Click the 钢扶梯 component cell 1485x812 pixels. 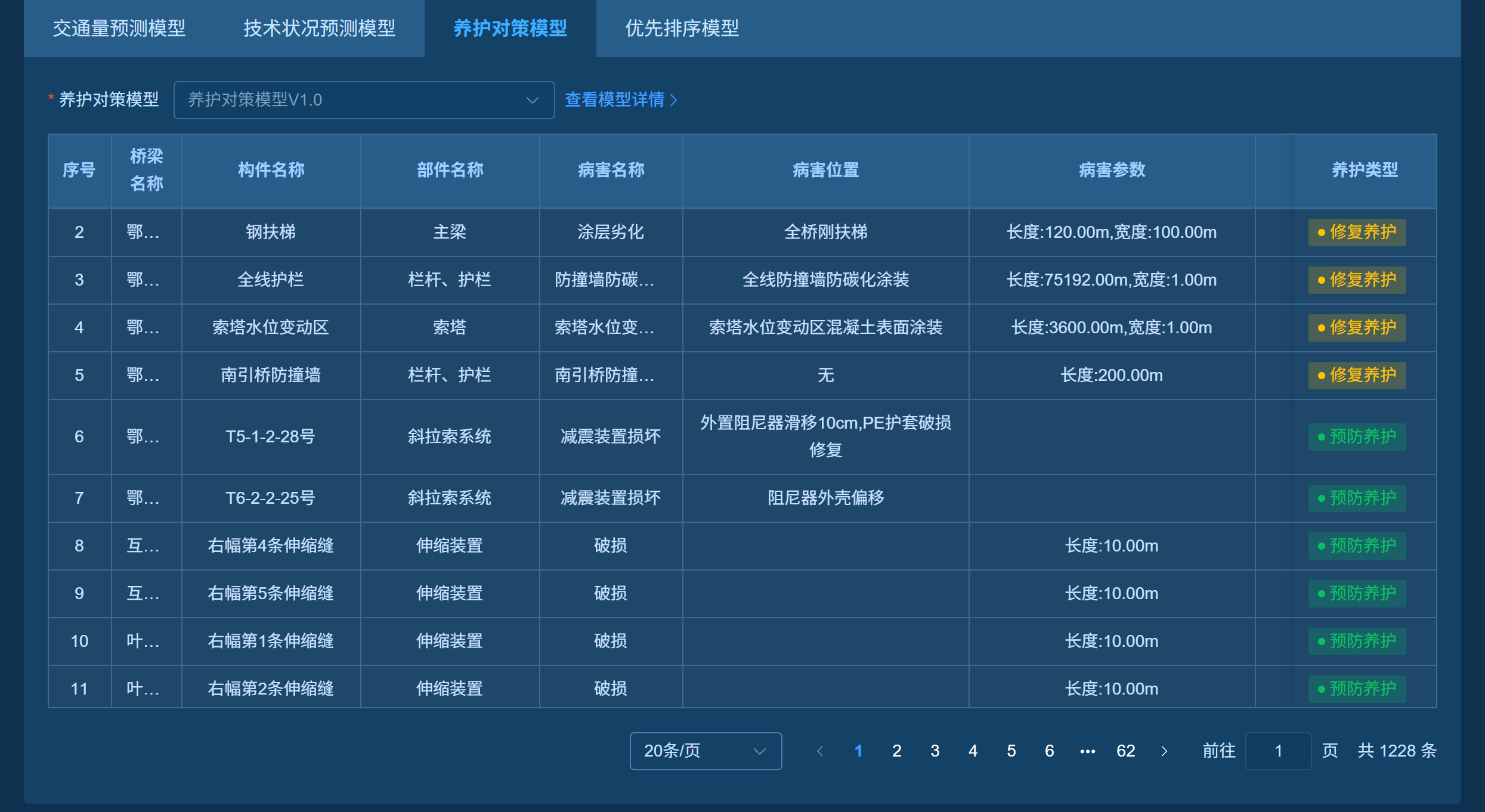point(271,232)
